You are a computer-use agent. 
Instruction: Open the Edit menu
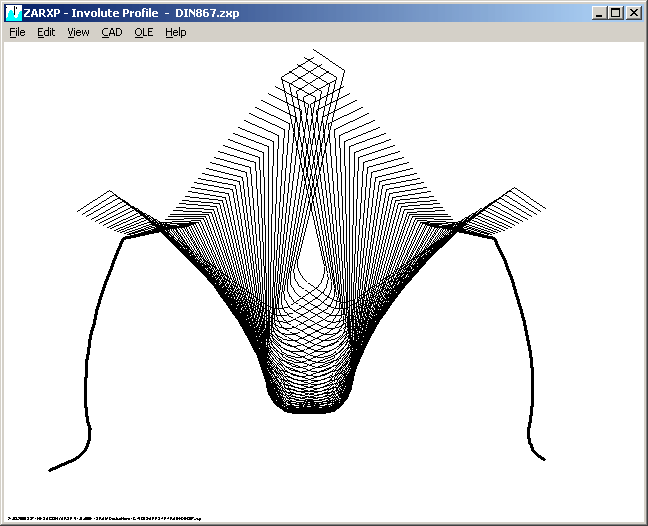[x=46, y=32]
